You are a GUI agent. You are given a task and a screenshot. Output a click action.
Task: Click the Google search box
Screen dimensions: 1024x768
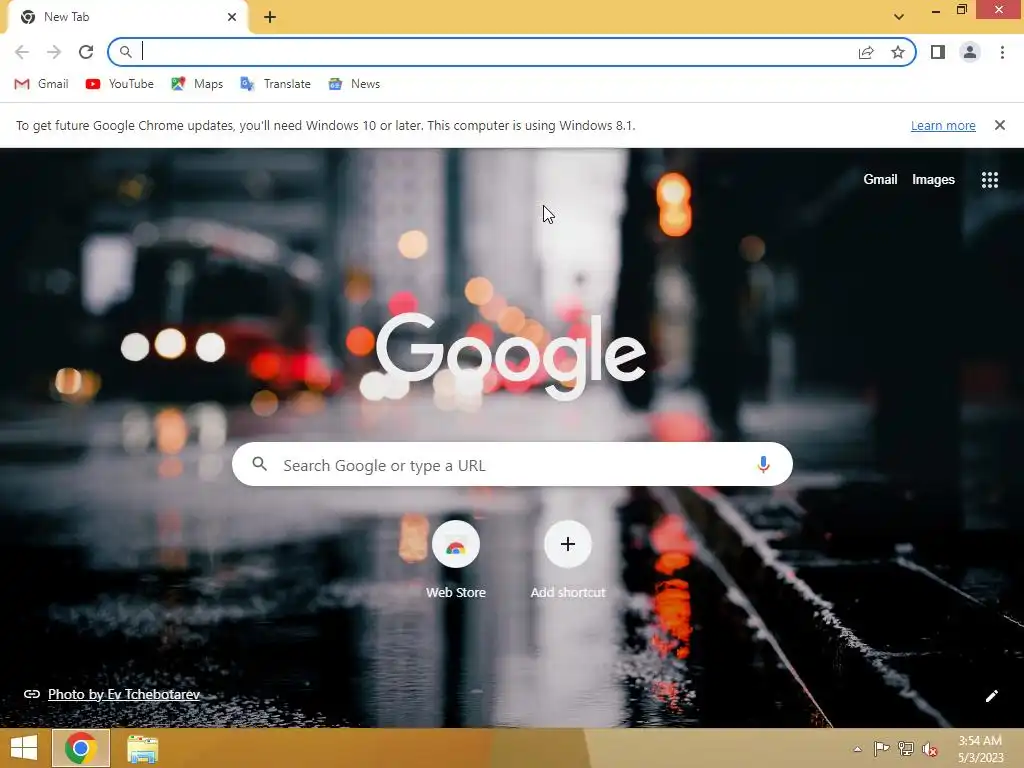click(512, 464)
